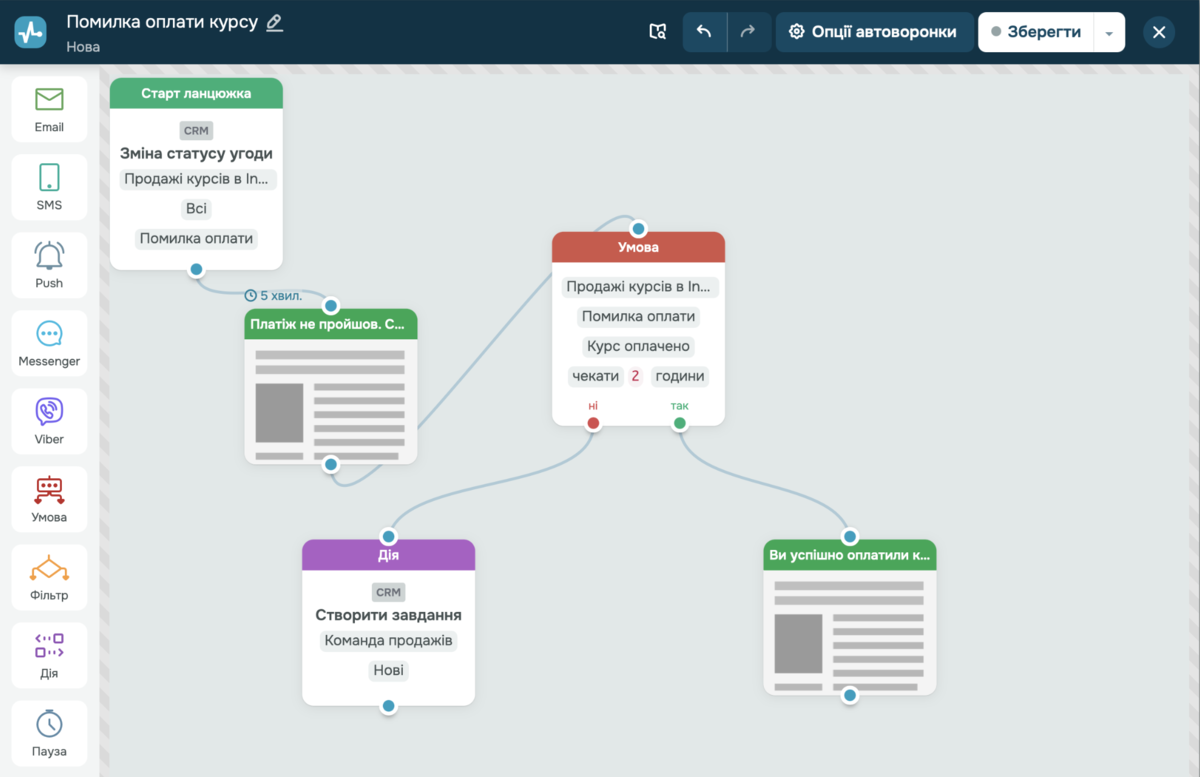Open the Платіж не пройшов email block
This screenshot has width=1200, height=777.
click(331, 386)
